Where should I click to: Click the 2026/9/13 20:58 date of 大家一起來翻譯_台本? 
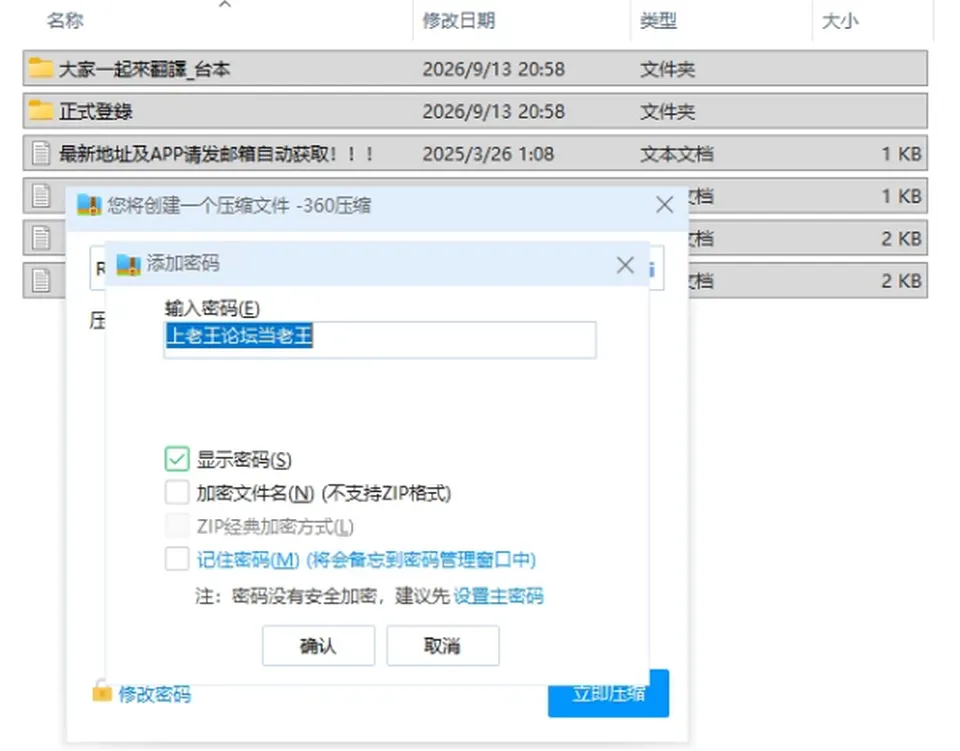click(x=493, y=69)
